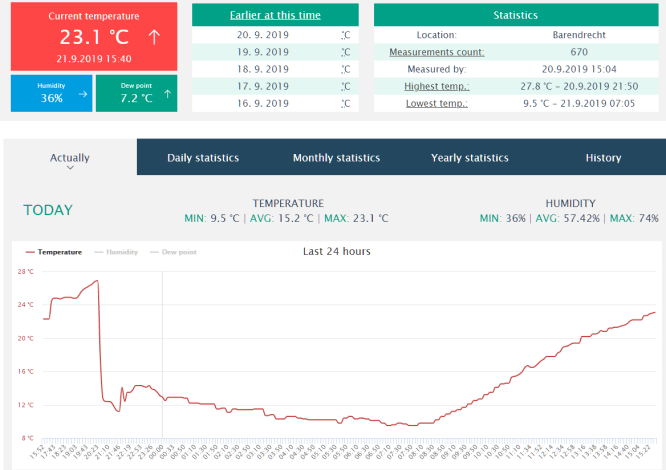Toggle the Dew point series in legend
The image size is (666, 470).
[173, 252]
